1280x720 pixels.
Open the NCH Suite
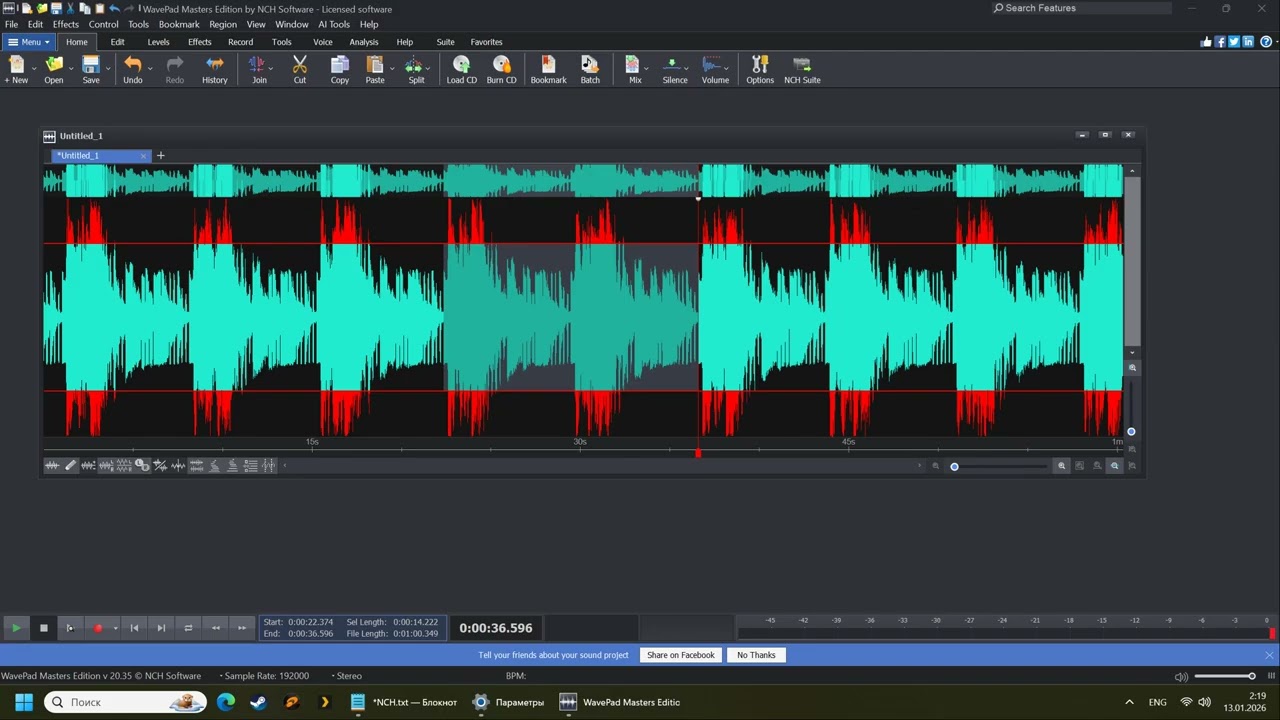click(x=802, y=70)
